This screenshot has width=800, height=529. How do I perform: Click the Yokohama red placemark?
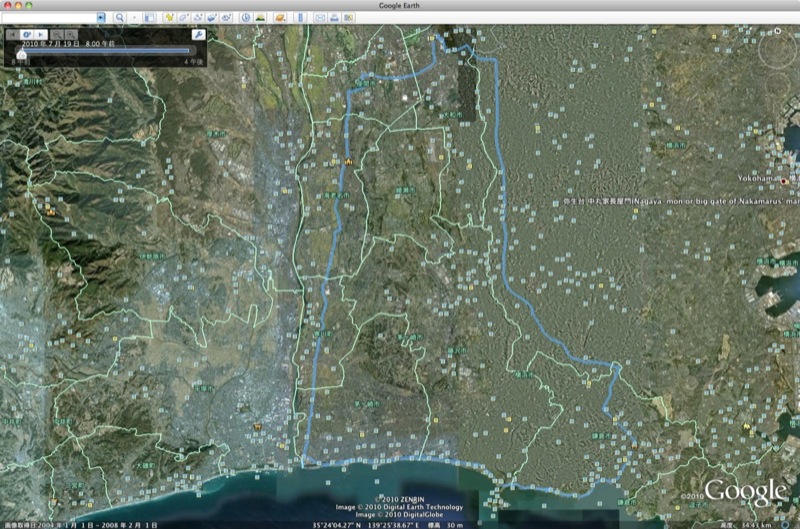tap(784, 181)
